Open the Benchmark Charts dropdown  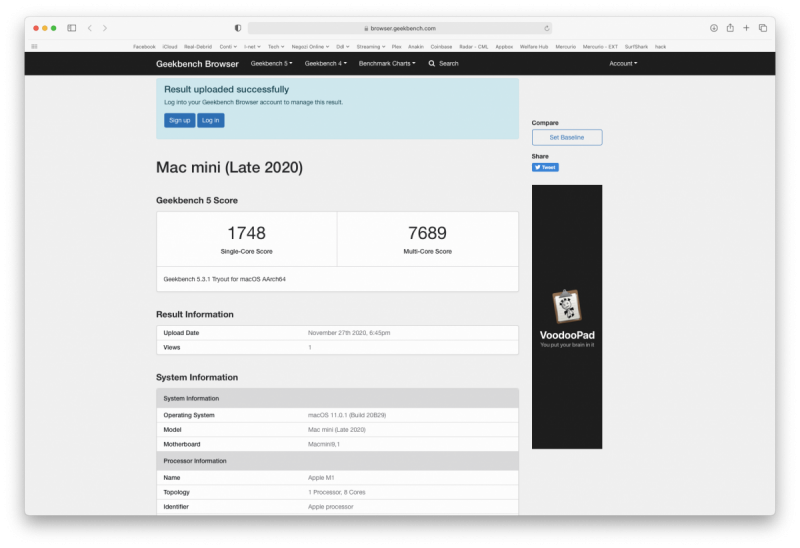pos(387,63)
